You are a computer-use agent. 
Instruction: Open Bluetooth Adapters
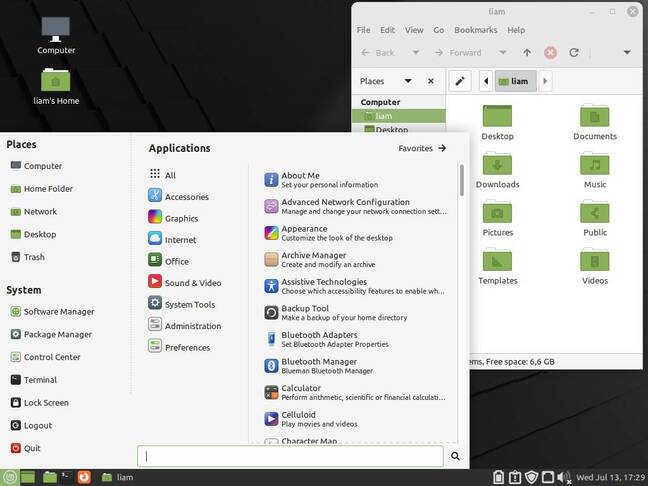pyautogui.click(x=355, y=339)
